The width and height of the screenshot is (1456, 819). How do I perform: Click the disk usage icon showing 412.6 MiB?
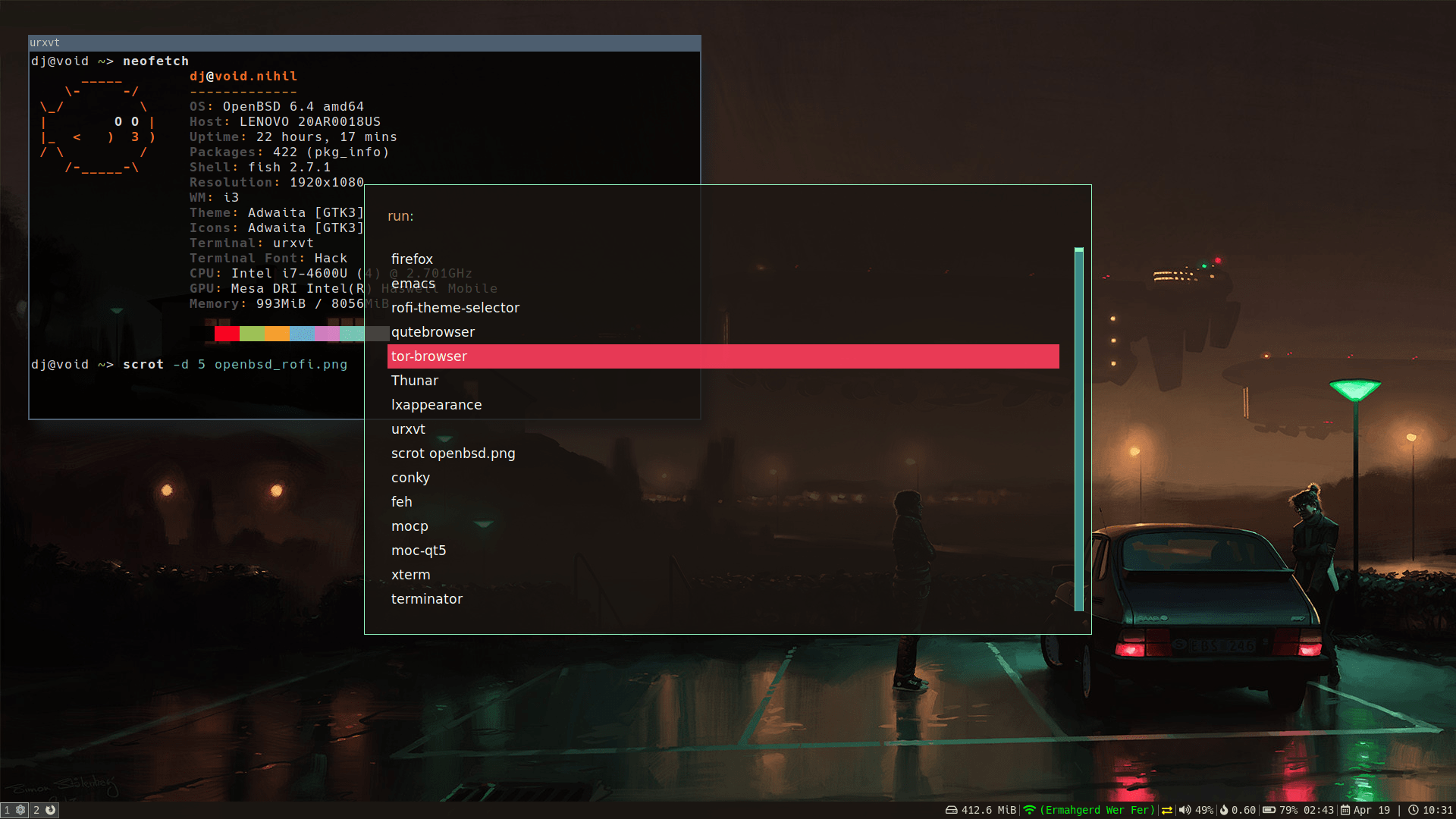(952, 810)
